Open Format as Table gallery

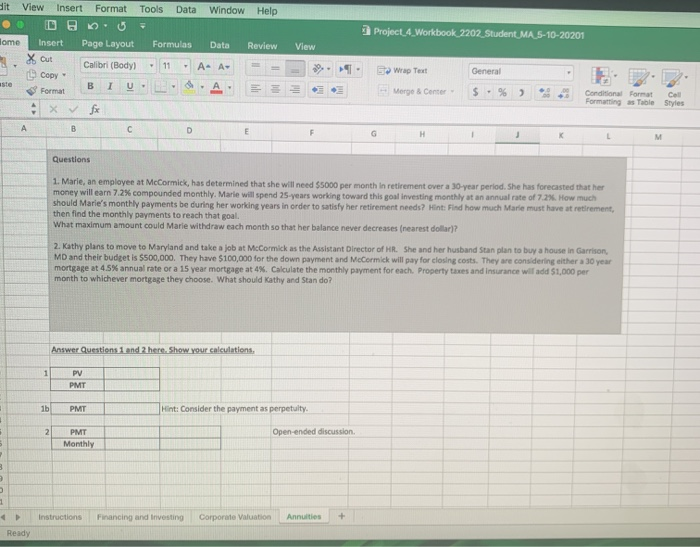tap(641, 87)
